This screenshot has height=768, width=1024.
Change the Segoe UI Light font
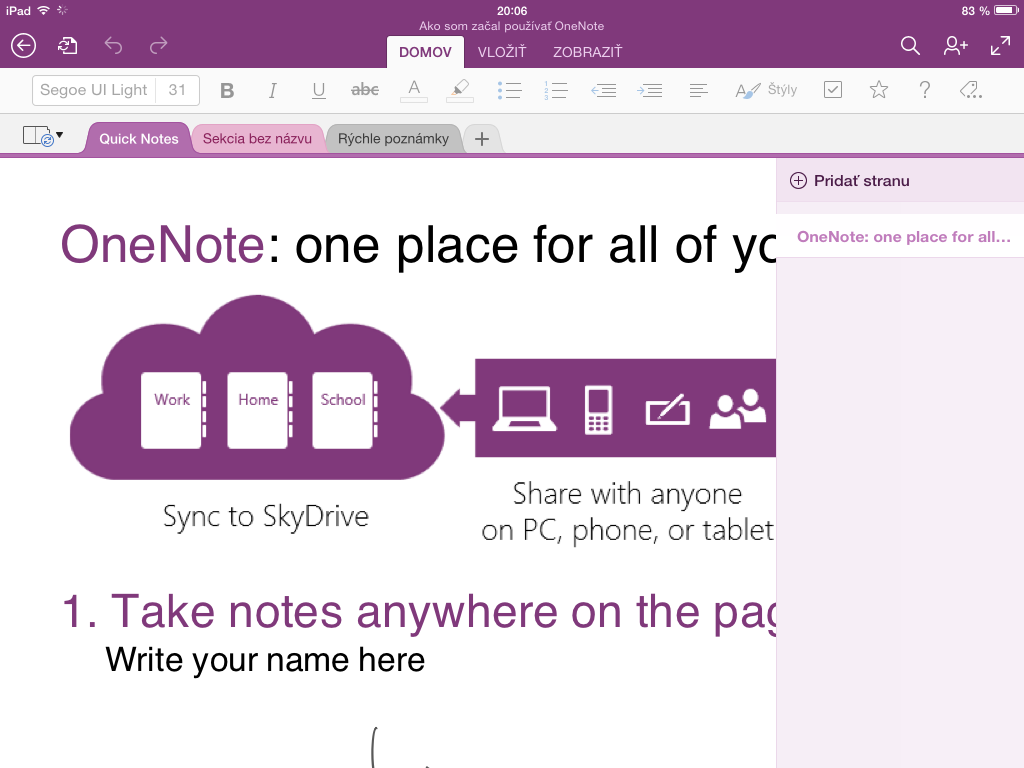pos(94,90)
